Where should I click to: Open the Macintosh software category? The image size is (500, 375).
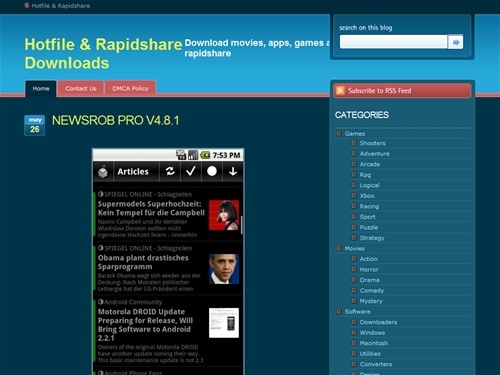[x=374, y=343]
